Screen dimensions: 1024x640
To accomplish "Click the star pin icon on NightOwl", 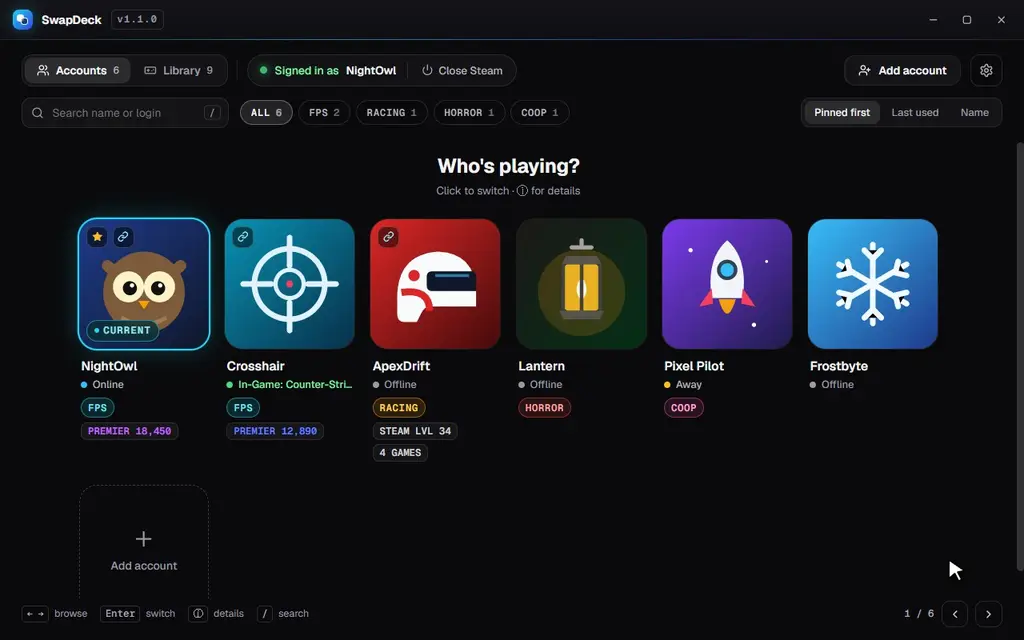I will 97,236.
